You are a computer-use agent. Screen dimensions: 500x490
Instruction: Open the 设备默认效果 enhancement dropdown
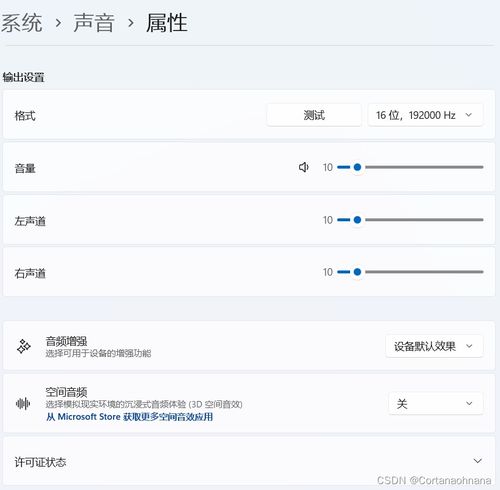tap(434, 346)
